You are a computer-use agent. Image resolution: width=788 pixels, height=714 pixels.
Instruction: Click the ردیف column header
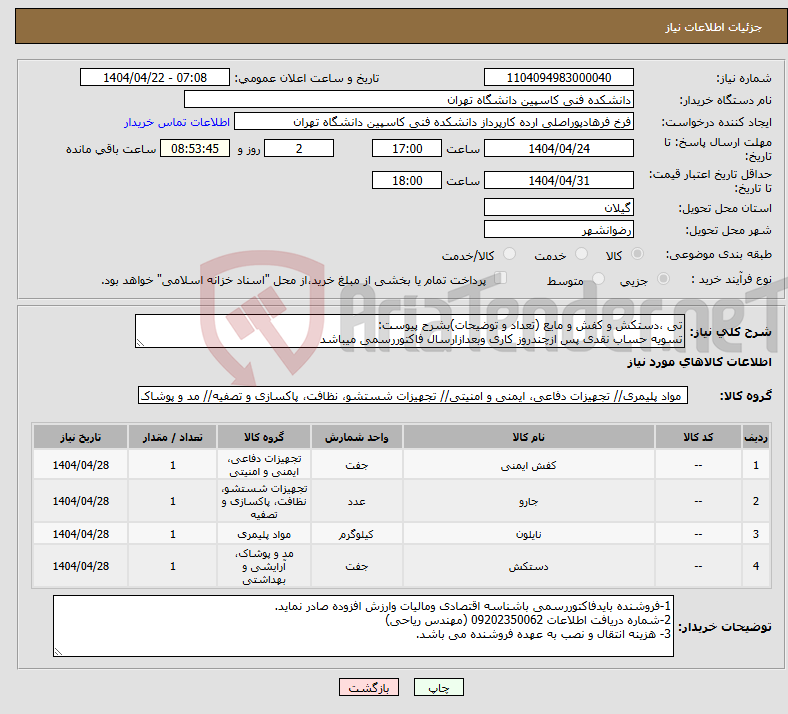(x=755, y=437)
